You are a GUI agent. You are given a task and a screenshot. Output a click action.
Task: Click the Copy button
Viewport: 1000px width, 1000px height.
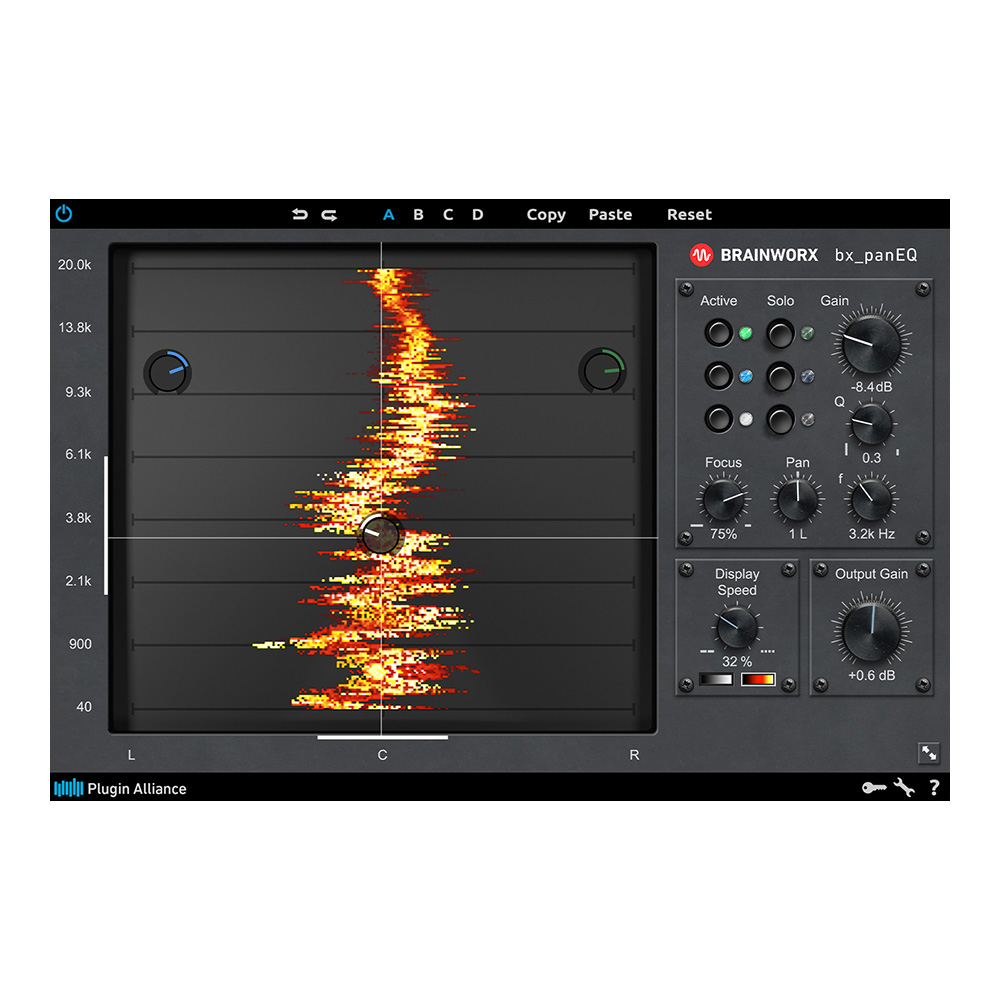[x=546, y=215]
